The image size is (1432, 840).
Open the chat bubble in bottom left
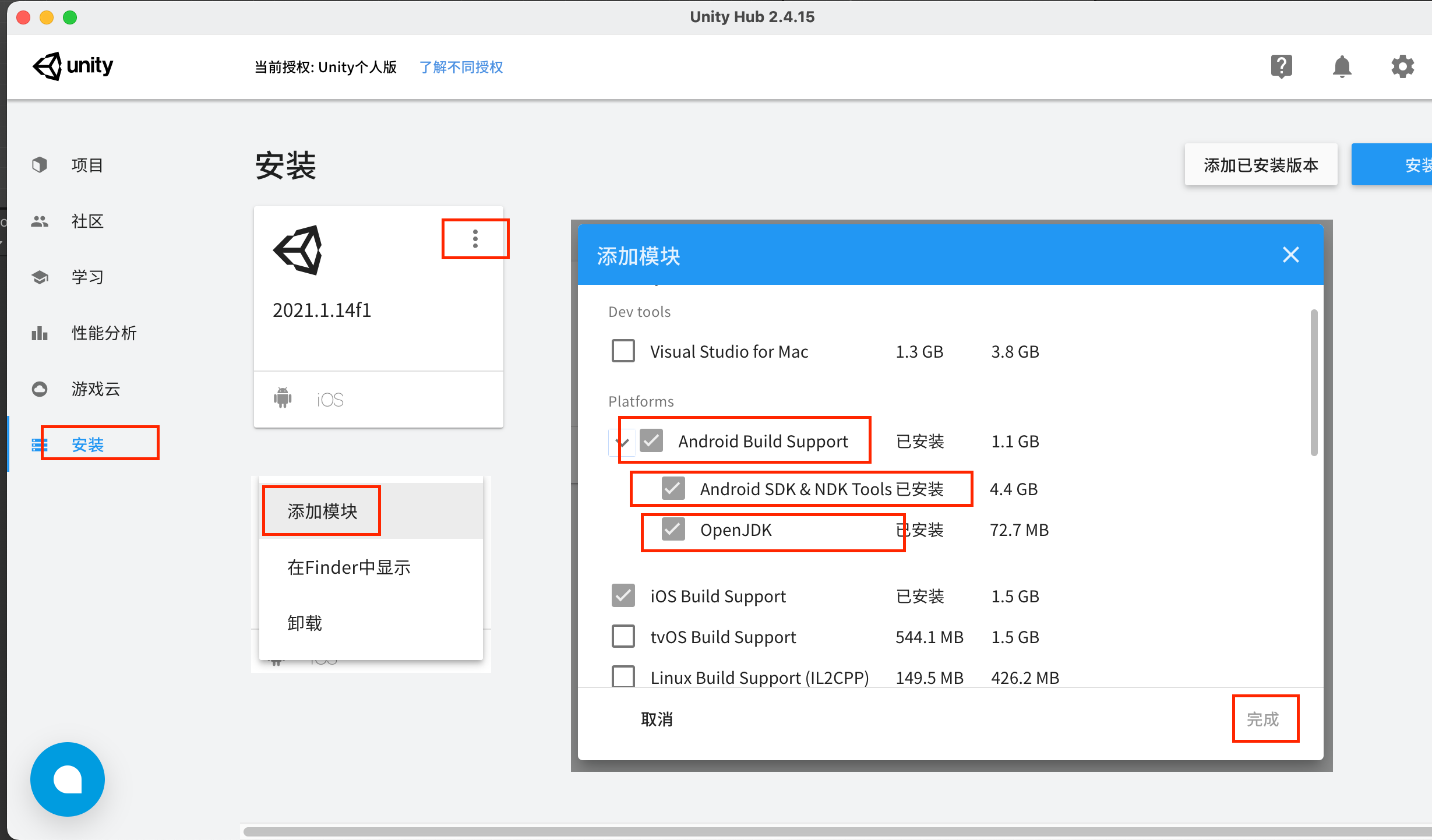pos(67,779)
